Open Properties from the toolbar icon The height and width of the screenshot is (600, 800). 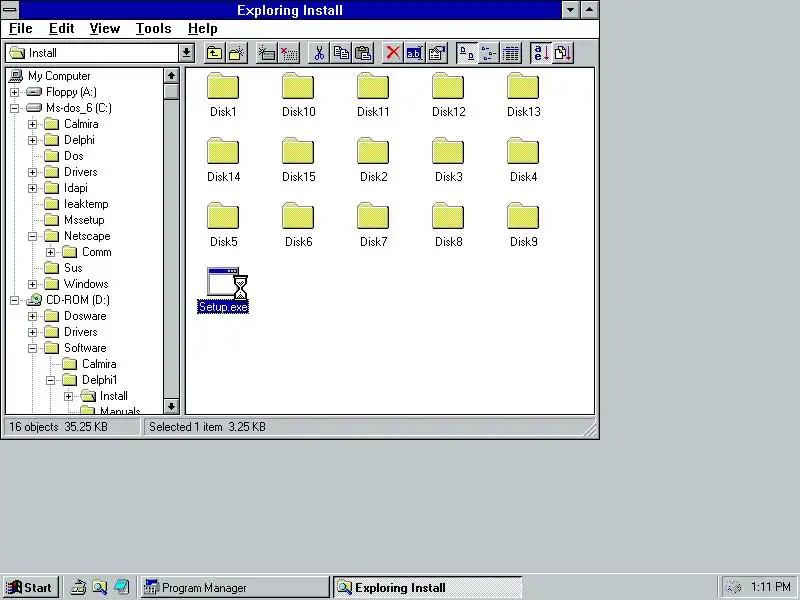pos(437,53)
